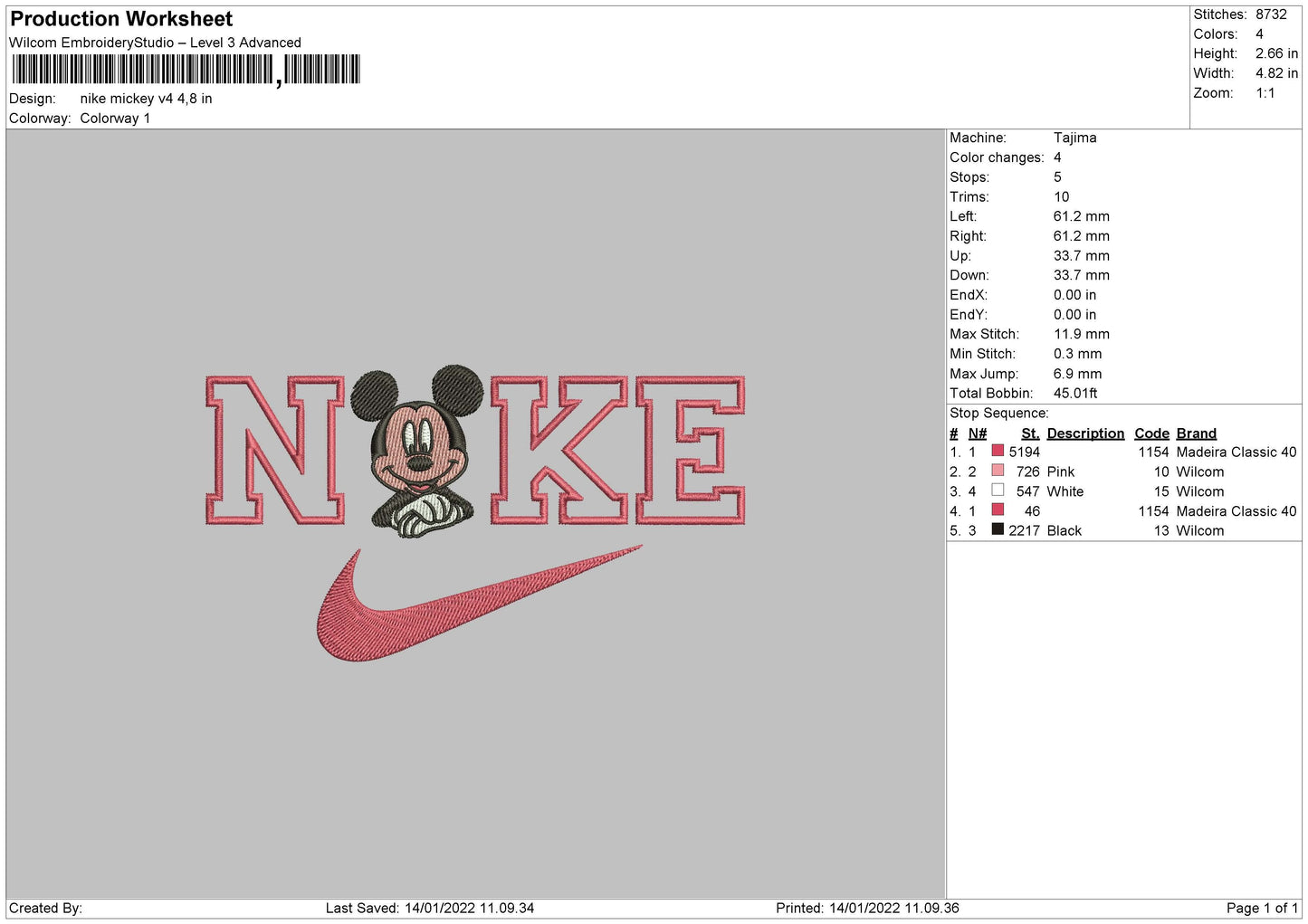Click the 'Page 1 of 1' footer text
Viewport: 1308px width, 924px height.
coord(1262,908)
